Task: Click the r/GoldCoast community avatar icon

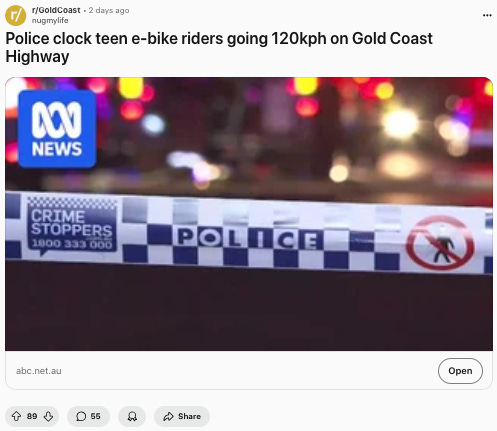Action: (16, 15)
